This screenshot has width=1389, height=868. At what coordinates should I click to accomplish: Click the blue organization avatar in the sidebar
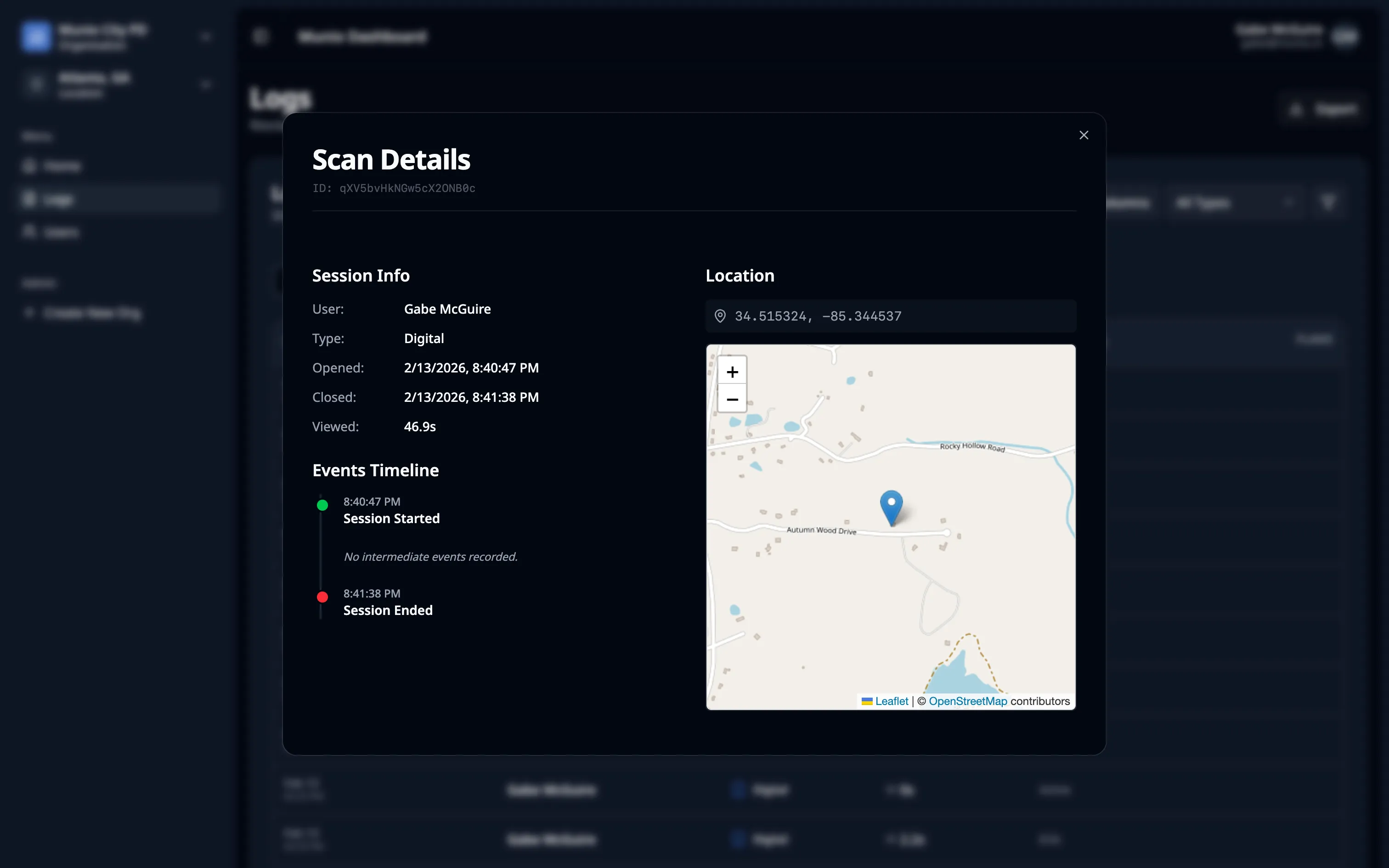pyautogui.click(x=35, y=36)
